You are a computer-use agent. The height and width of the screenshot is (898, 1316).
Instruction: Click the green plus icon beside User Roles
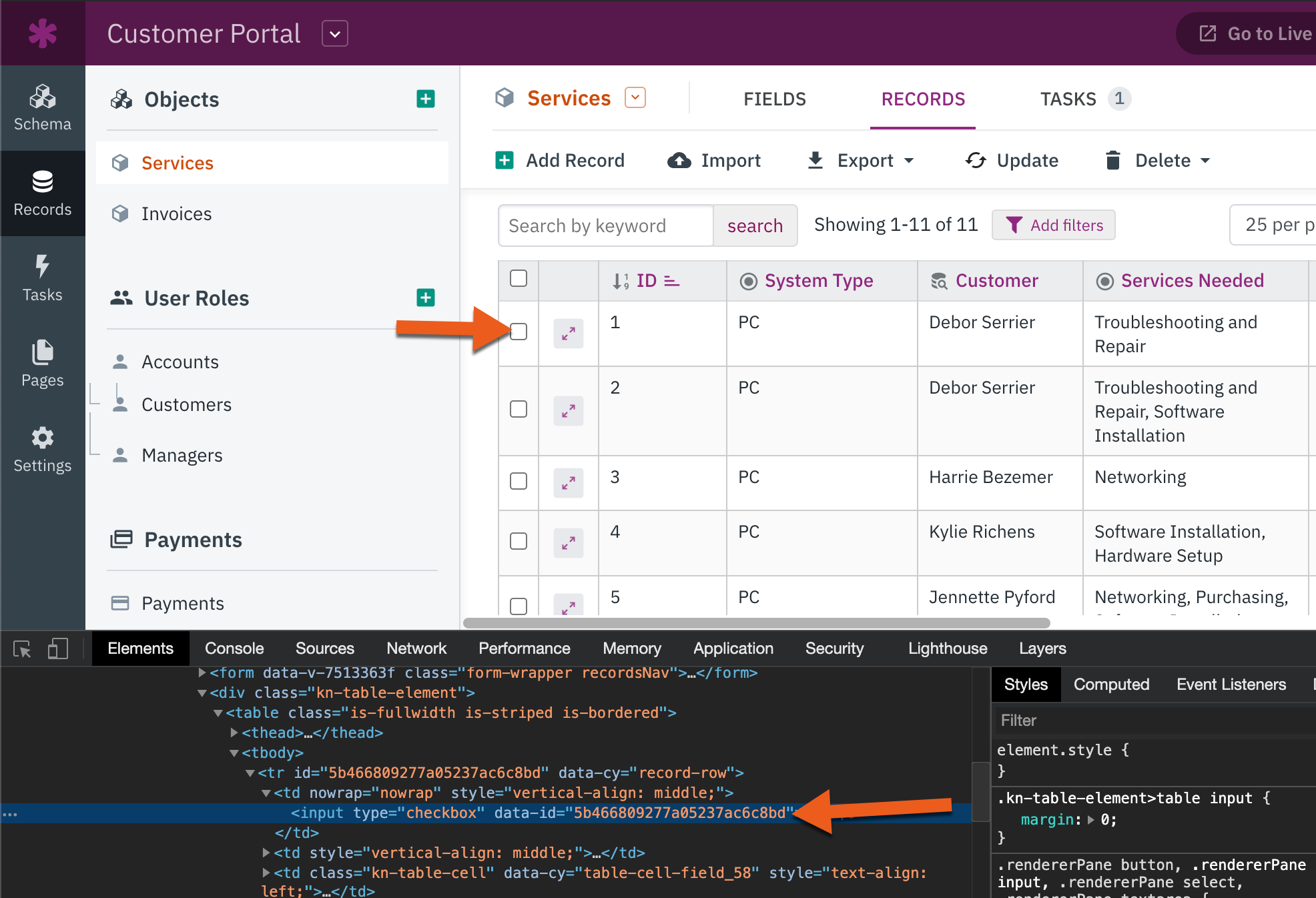pos(425,298)
